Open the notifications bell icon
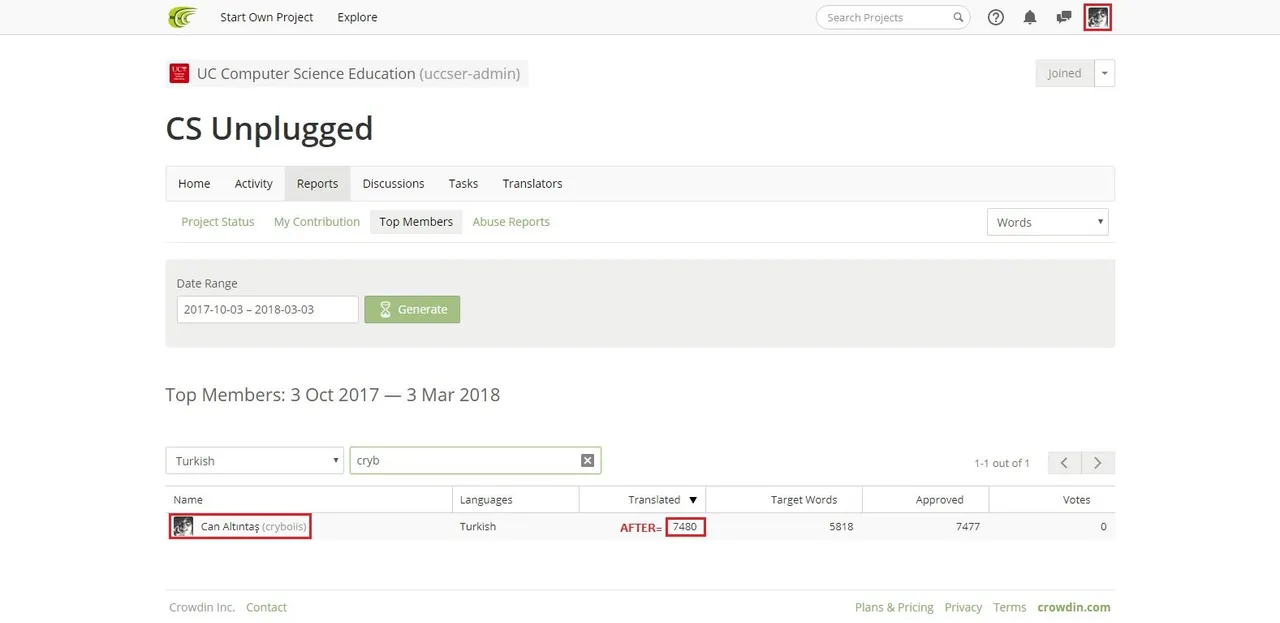Screen dimensions: 1280x623 point(1030,17)
